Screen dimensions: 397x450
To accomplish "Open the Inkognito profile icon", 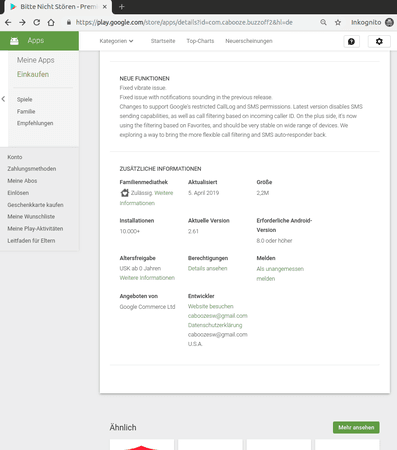I will tap(389, 22).
